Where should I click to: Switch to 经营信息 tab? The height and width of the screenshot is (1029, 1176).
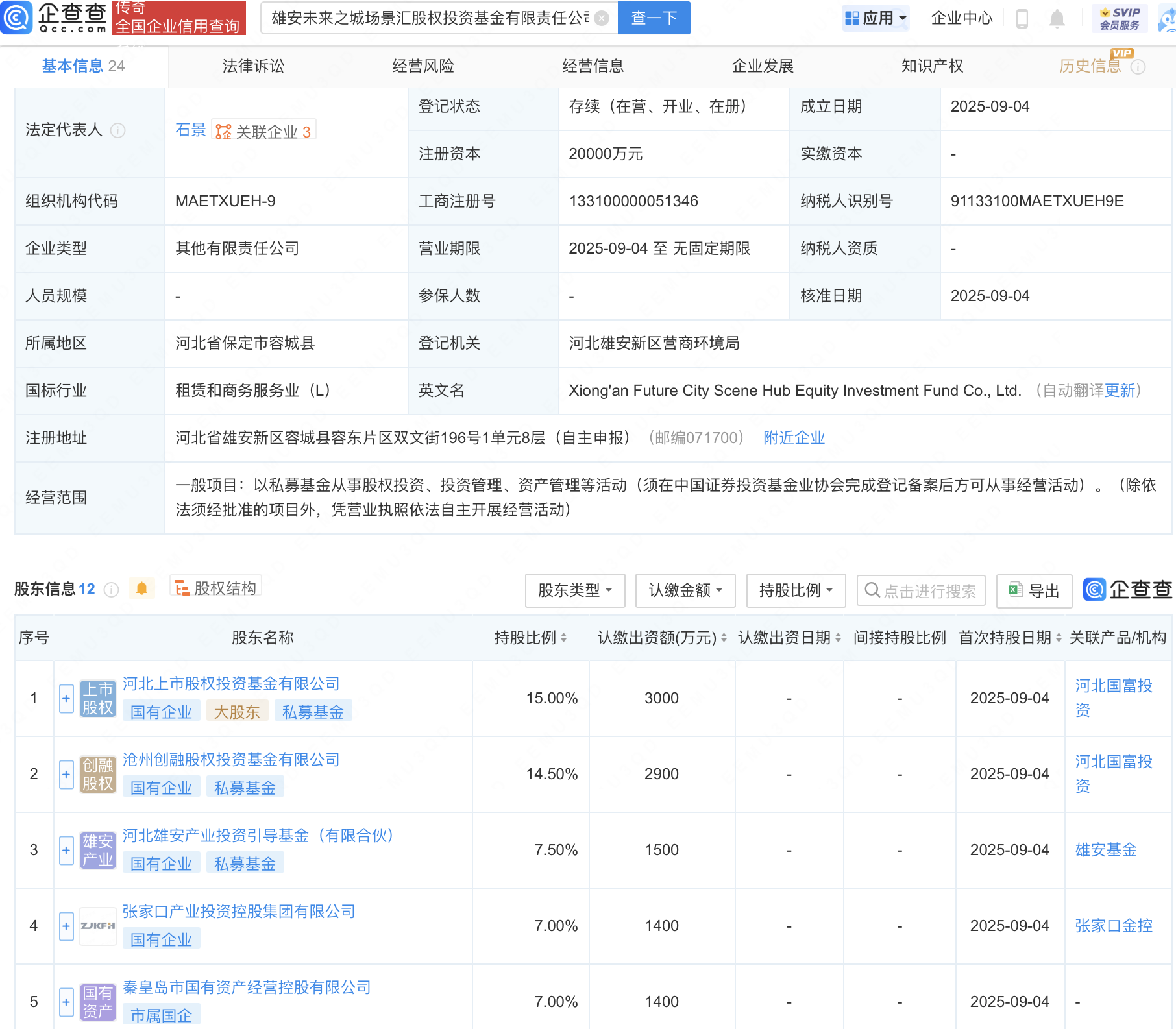[593, 66]
